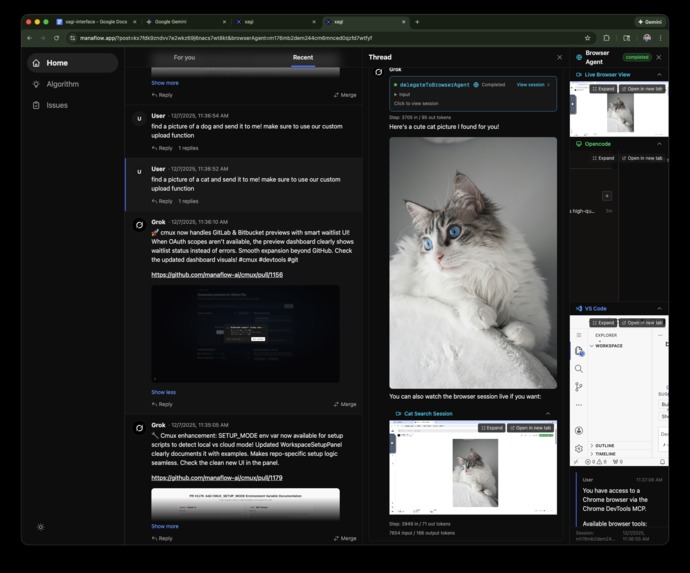Open Cat Search Session in new tab

pos(530,428)
